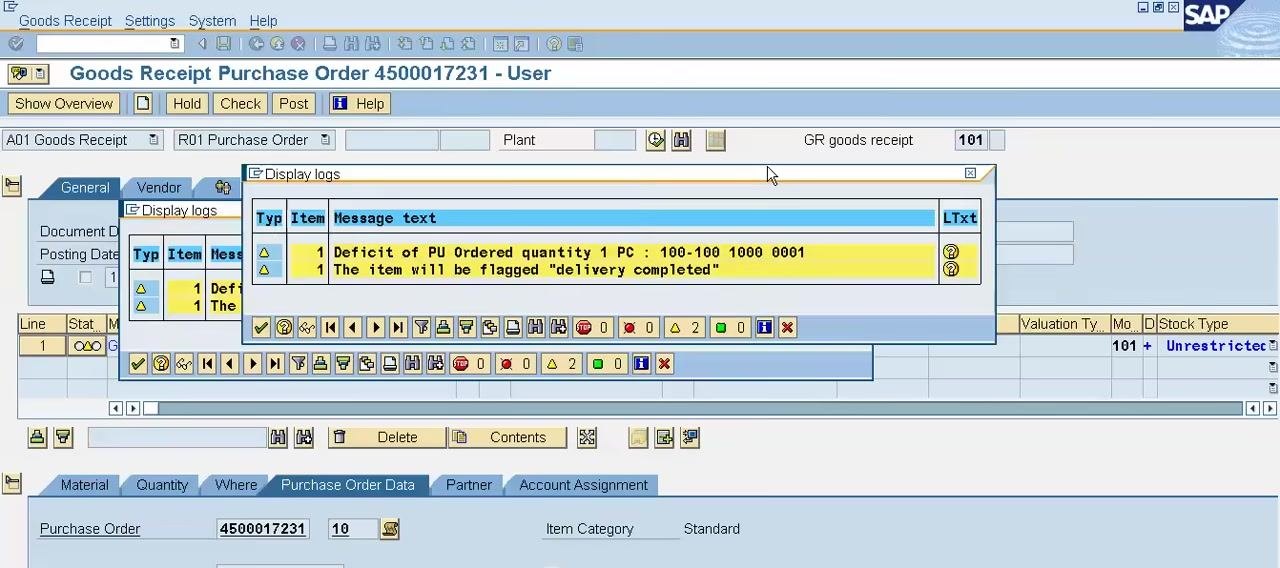Image resolution: width=1280 pixels, height=568 pixels.
Task: Print messages from front Display logs dialog
Action: 513,327
